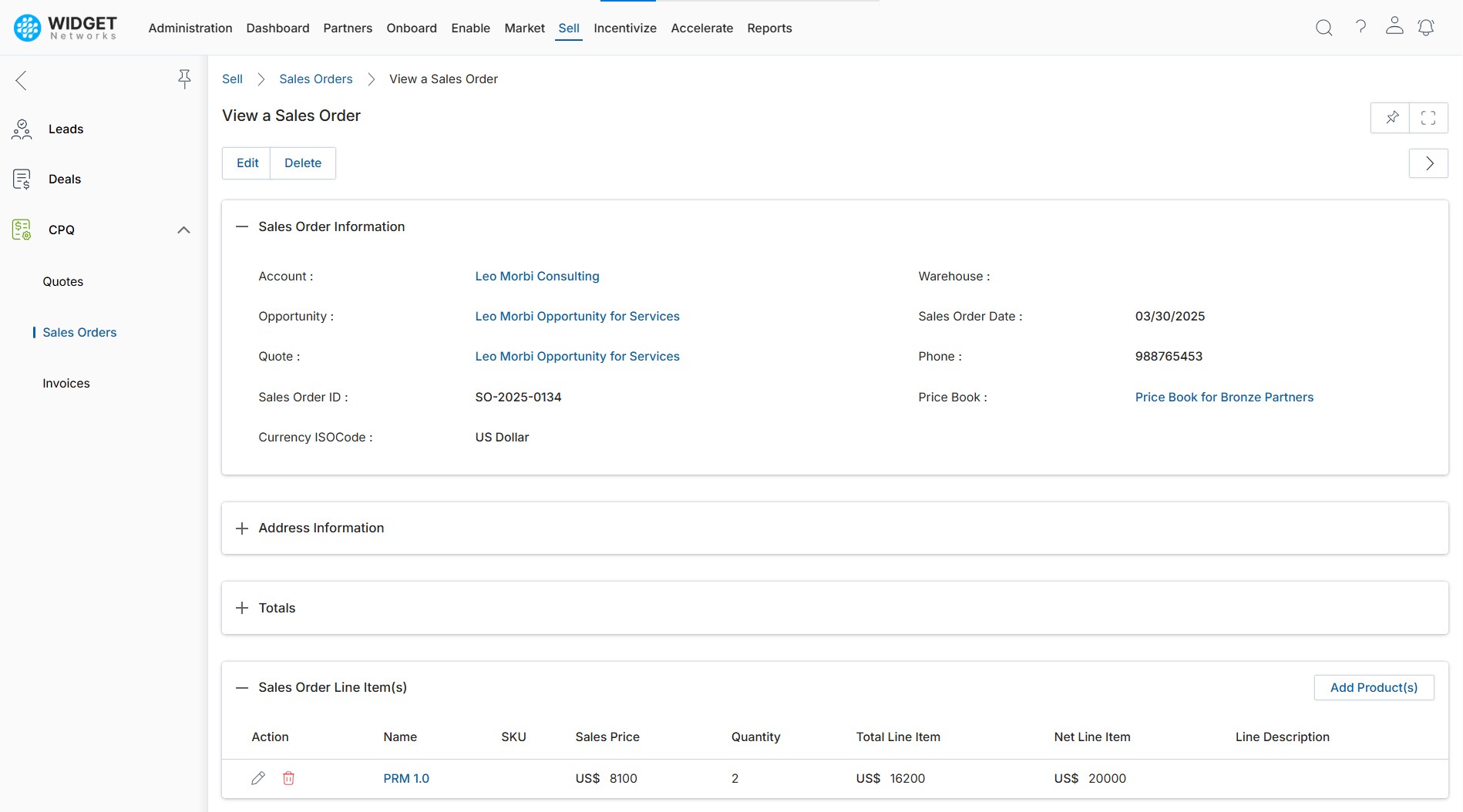This screenshot has width=1463, height=812.
Task: Open Price Book for Bronze Partners link
Action: [1224, 397]
